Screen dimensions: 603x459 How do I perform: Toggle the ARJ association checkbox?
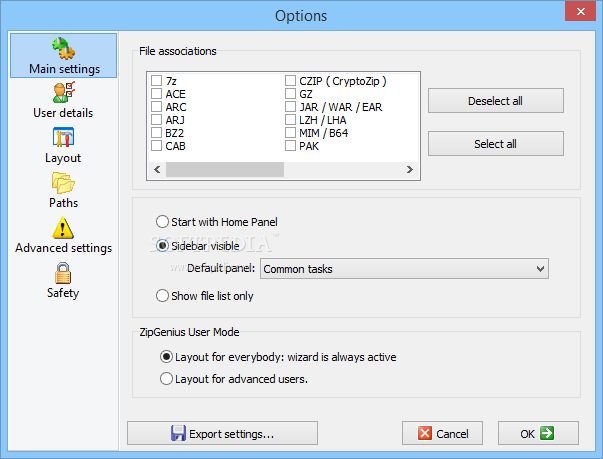(x=157, y=120)
